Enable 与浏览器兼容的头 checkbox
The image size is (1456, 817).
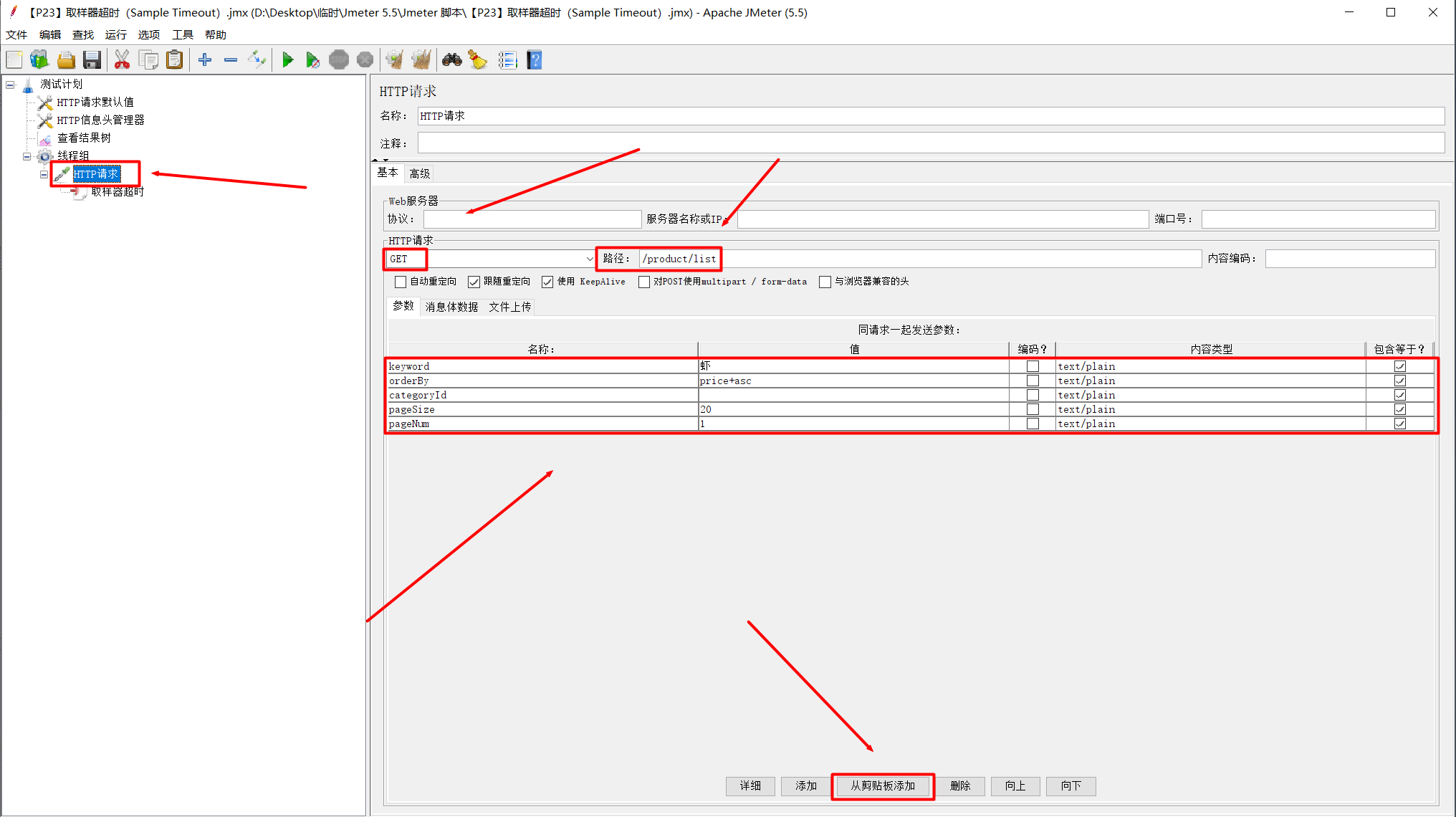point(825,282)
